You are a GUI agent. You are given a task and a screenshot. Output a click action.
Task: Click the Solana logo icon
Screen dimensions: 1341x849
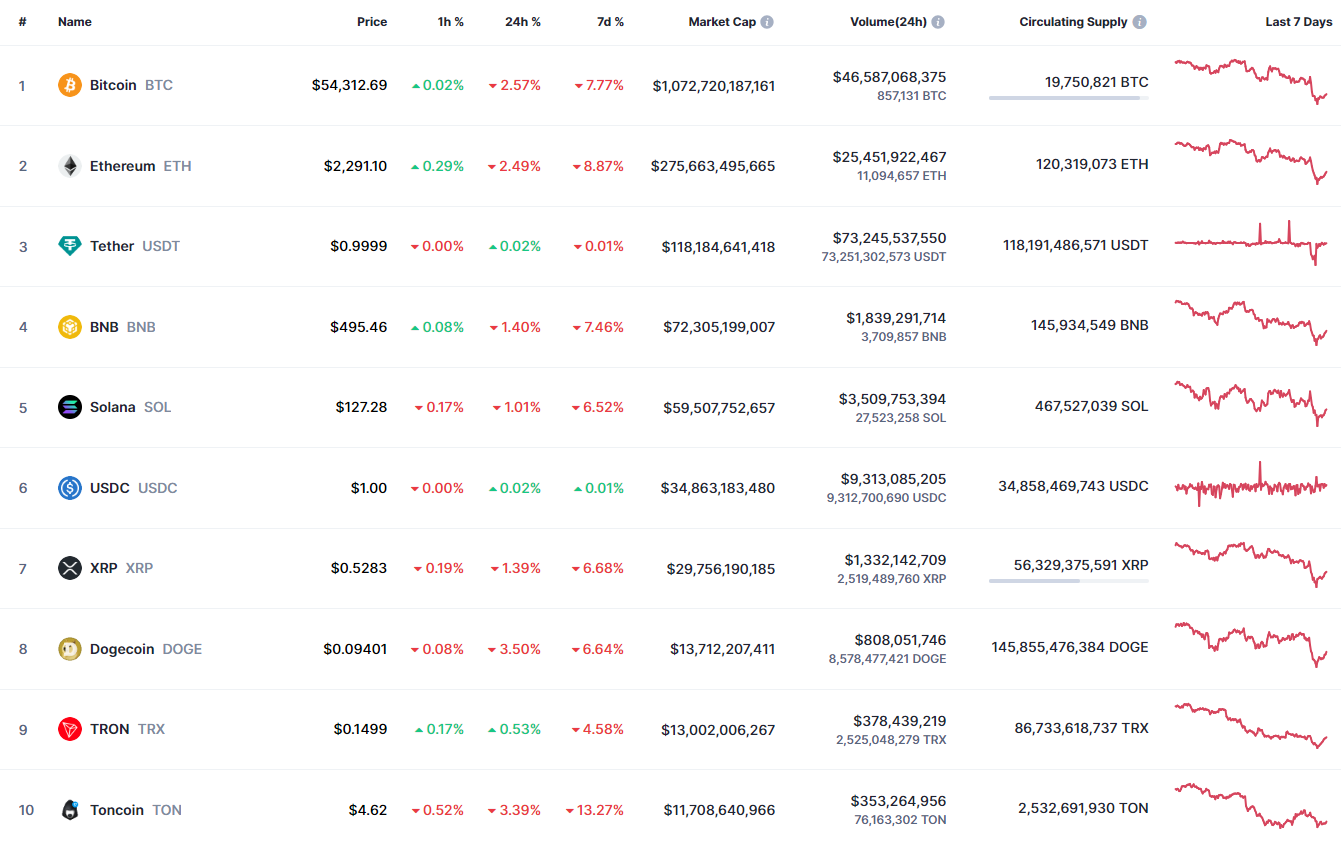pyautogui.click(x=69, y=407)
